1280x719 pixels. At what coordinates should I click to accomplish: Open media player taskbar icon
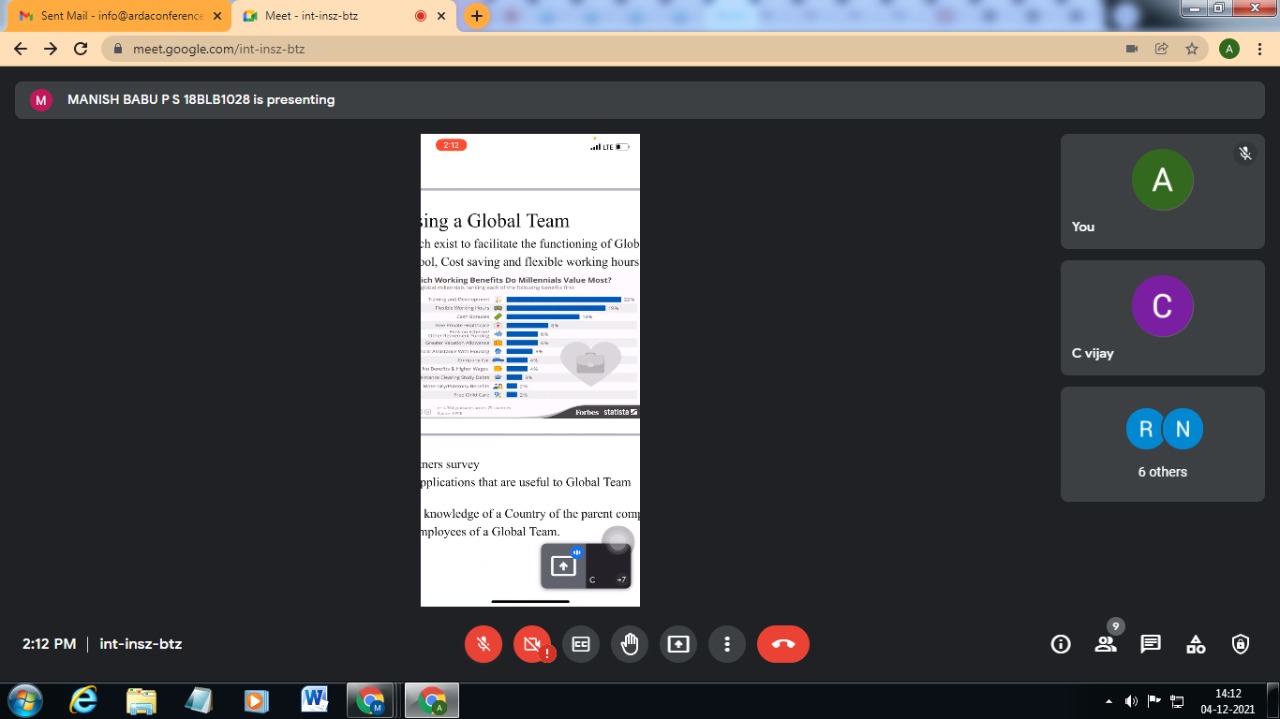click(256, 700)
